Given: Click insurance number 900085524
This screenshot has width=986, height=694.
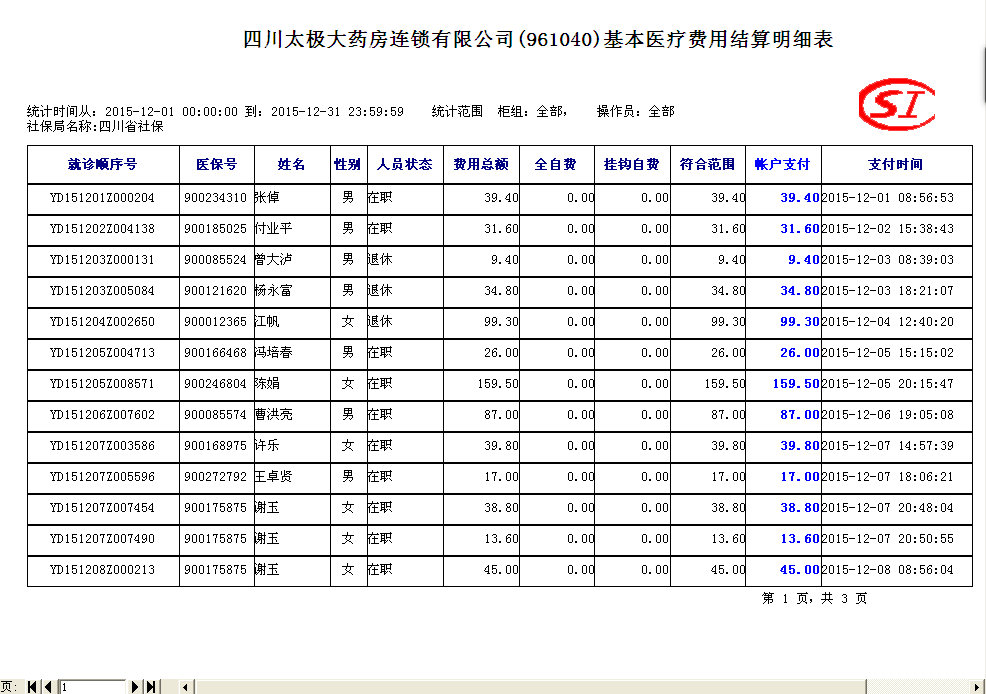Looking at the screenshot, I should (x=216, y=260).
